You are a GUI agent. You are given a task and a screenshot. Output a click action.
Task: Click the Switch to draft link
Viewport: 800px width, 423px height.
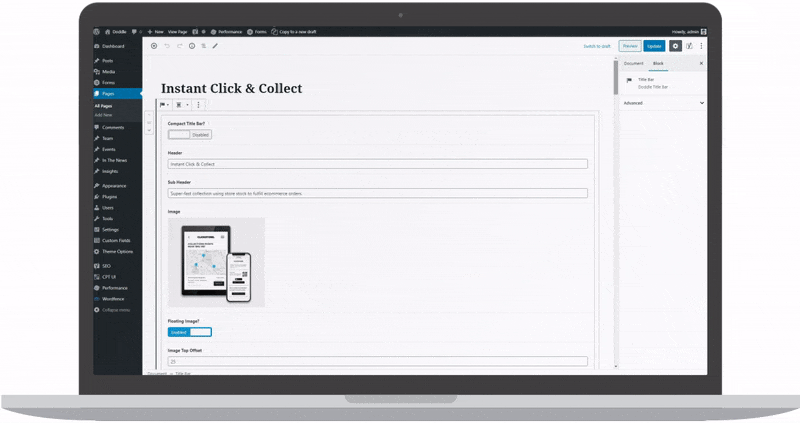click(x=597, y=46)
